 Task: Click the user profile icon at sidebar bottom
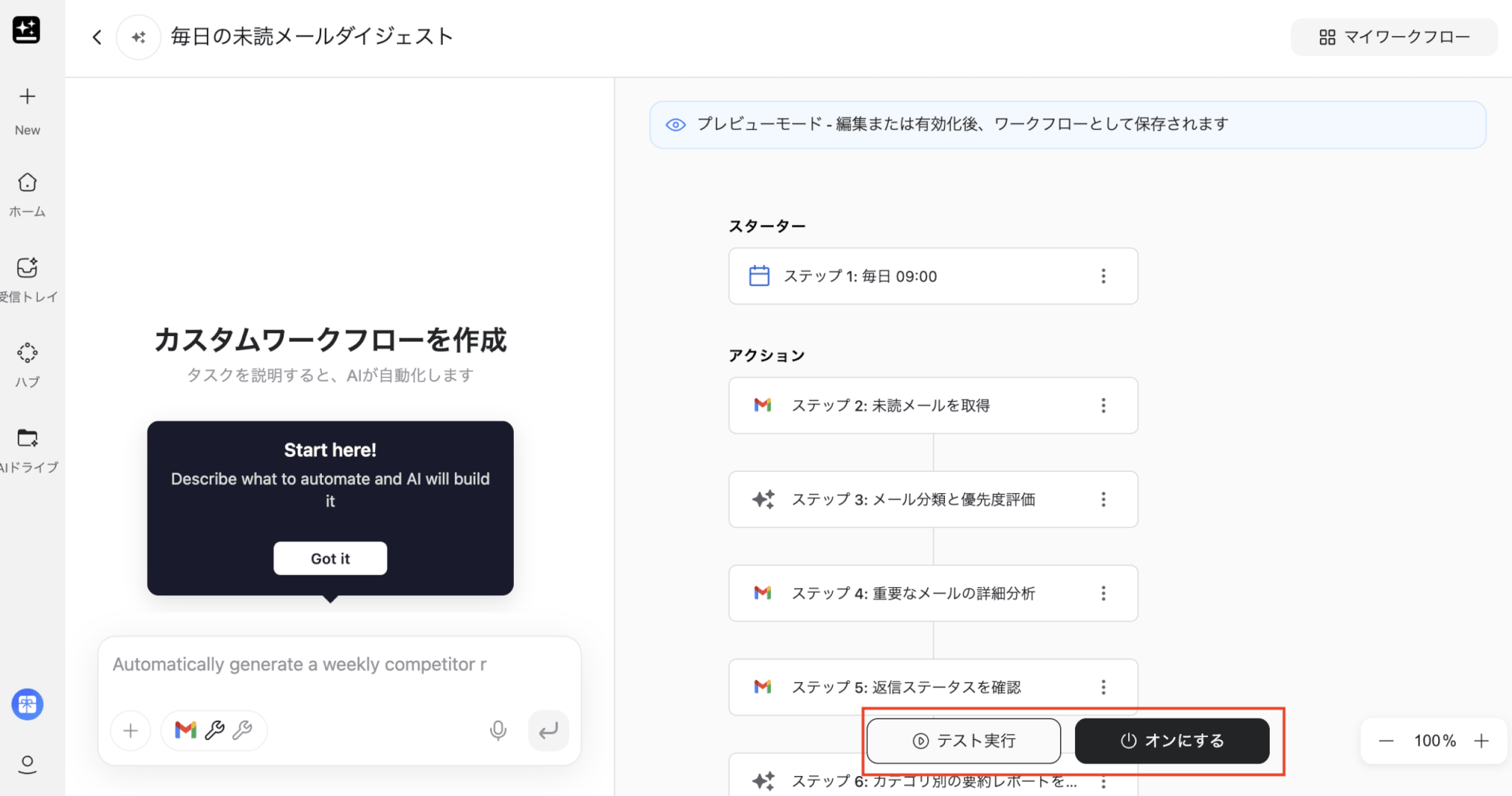(x=27, y=764)
